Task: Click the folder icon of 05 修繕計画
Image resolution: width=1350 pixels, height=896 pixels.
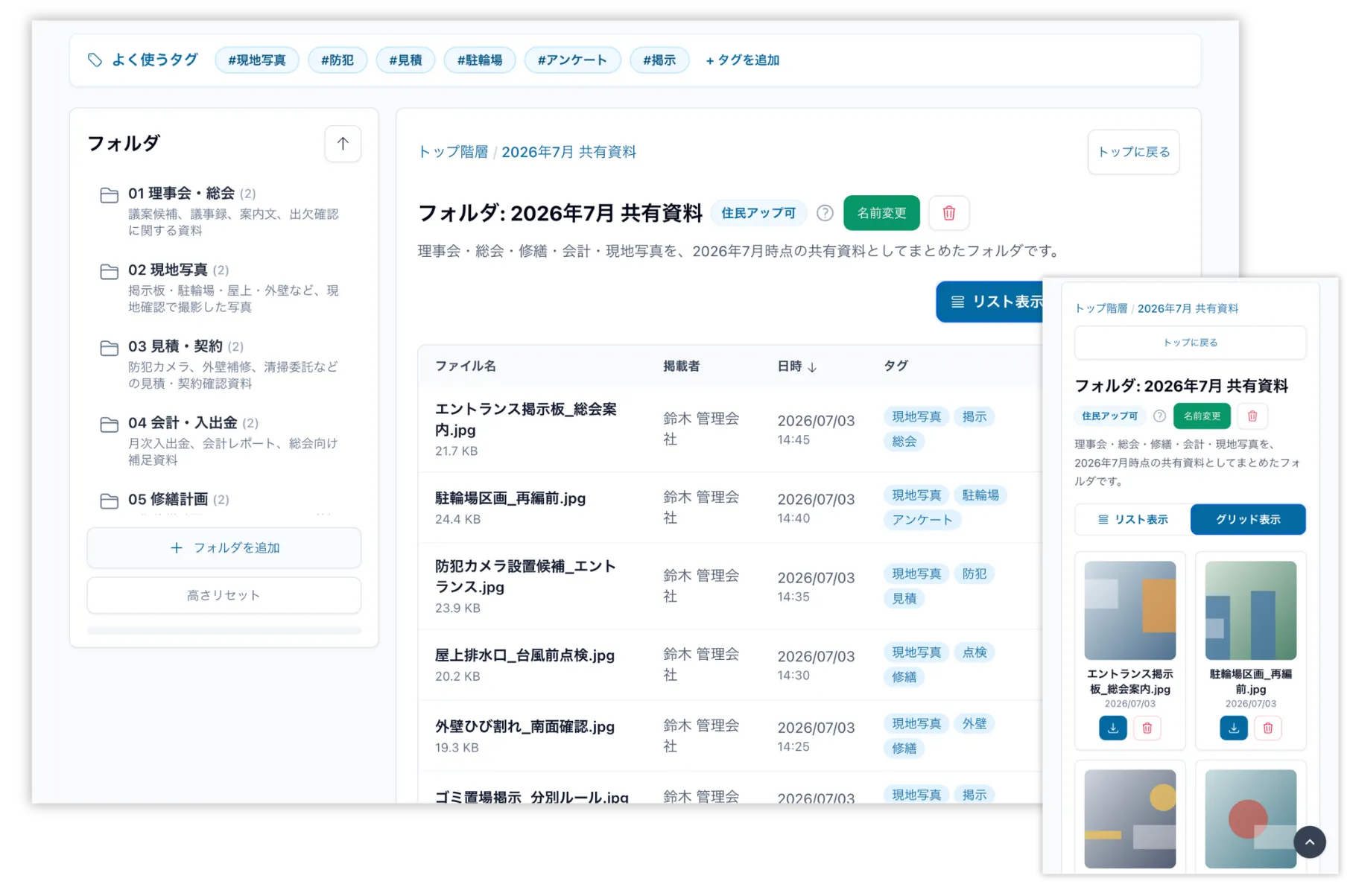Action: click(x=110, y=501)
